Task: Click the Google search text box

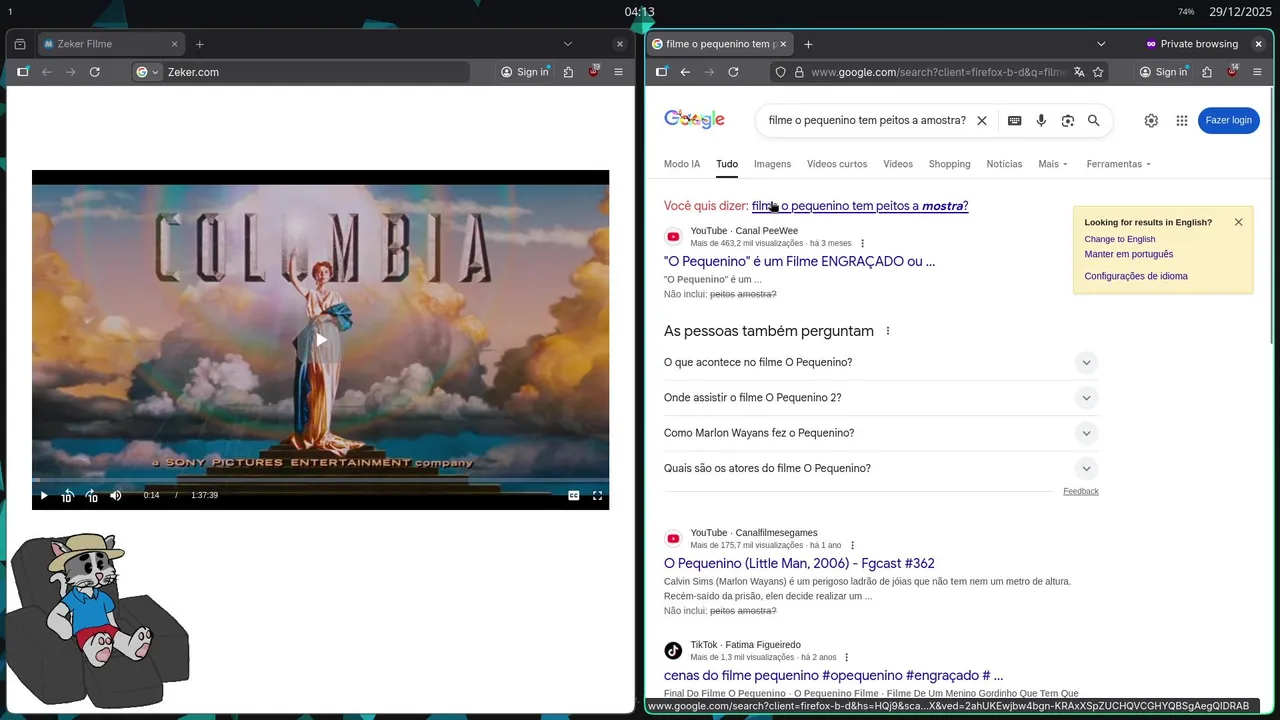Action: (x=866, y=120)
